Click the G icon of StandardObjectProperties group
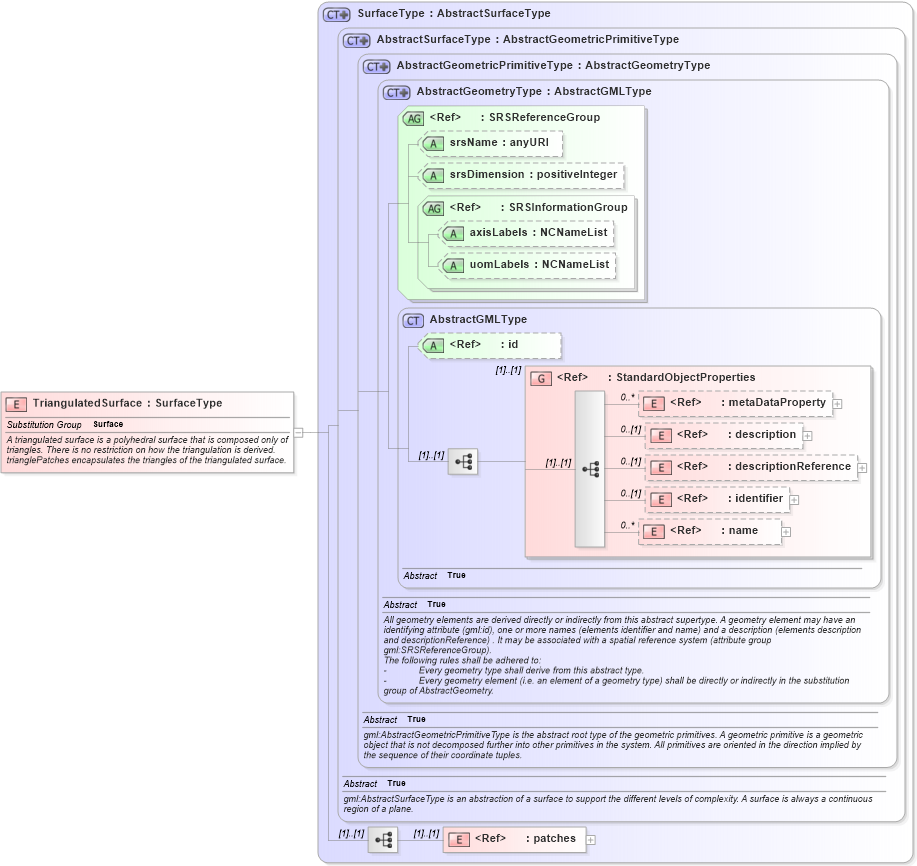Screen dimensions: 917x866 point(541,379)
